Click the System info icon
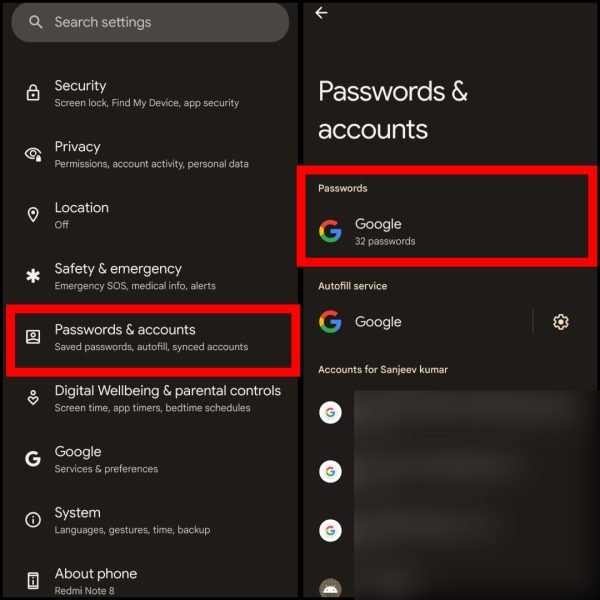600x600 pixels. click(33, 520)
